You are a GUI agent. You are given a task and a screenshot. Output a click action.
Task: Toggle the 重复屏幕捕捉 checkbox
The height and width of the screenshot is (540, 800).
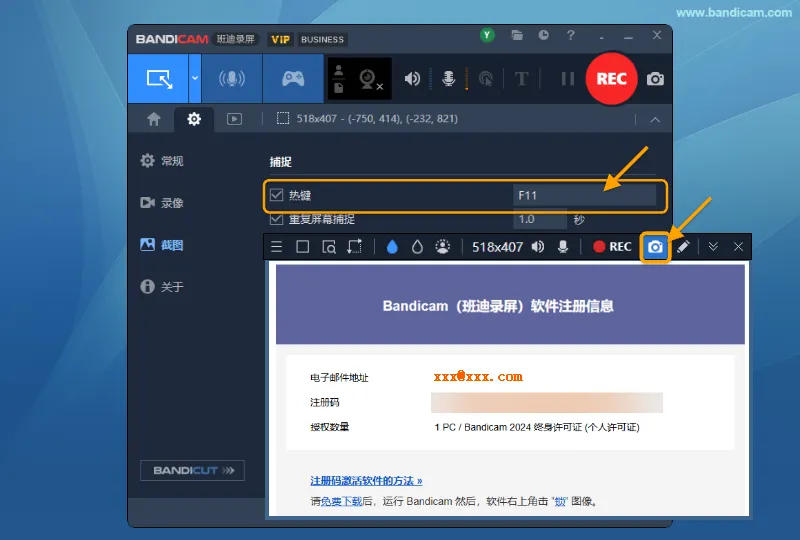click(277, 219)
